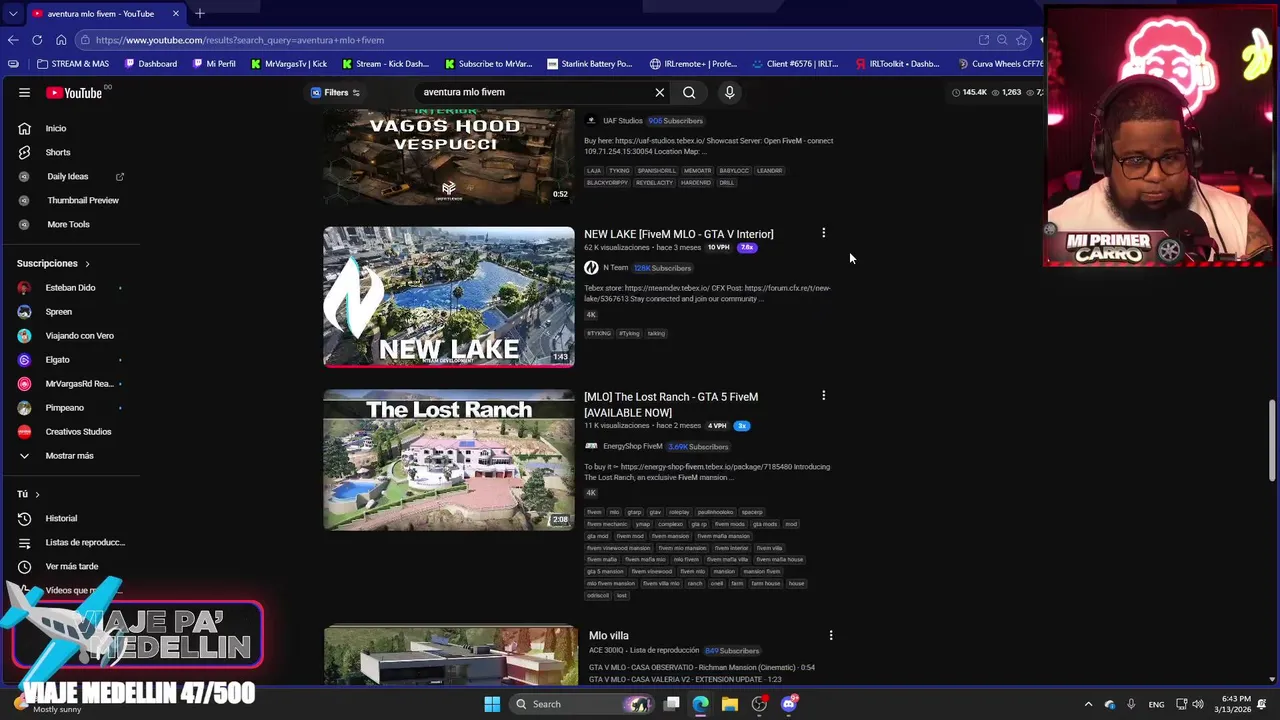Visit the N Team channel avatar

click(x=591, y=268)
